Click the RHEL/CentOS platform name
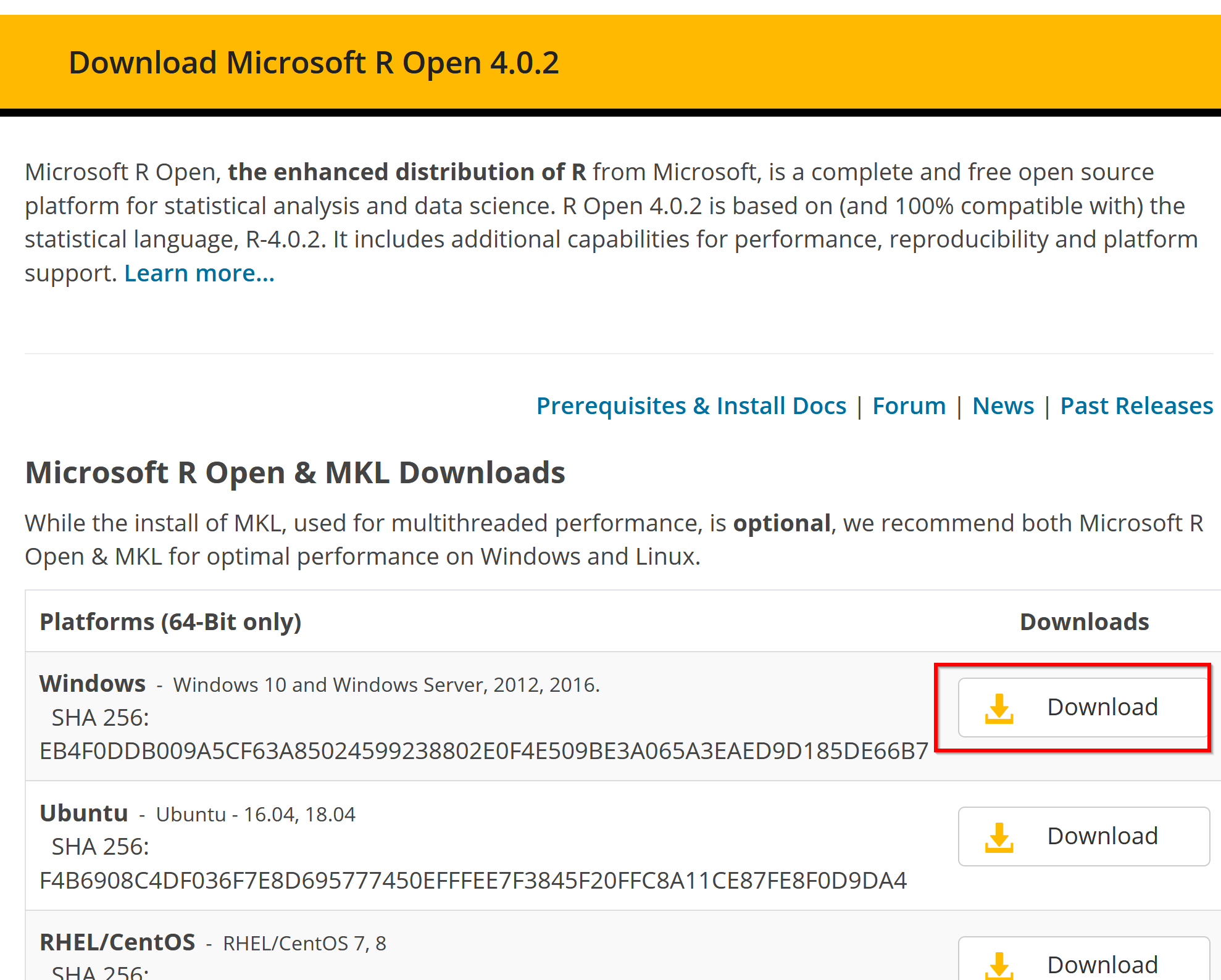1221x980 pixels. click(x=117, y=942)
